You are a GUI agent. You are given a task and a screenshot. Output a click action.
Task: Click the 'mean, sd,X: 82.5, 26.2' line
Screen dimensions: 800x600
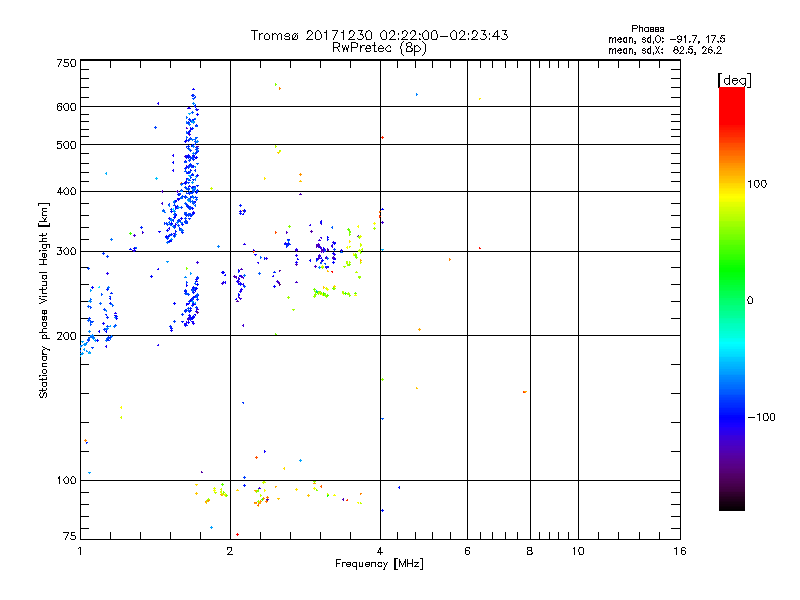tap(665, 50)
